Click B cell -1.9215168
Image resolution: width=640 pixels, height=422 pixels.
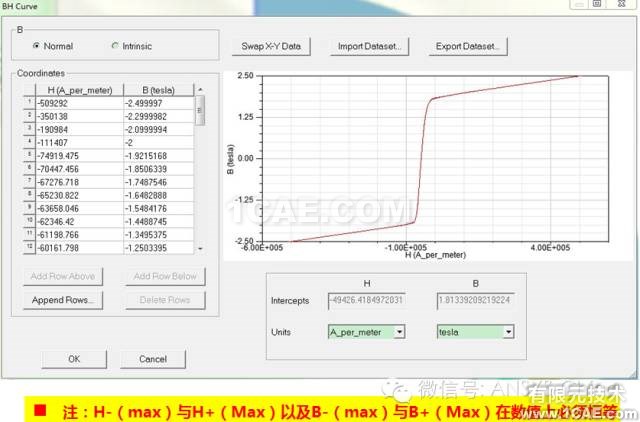pos(158,156)
